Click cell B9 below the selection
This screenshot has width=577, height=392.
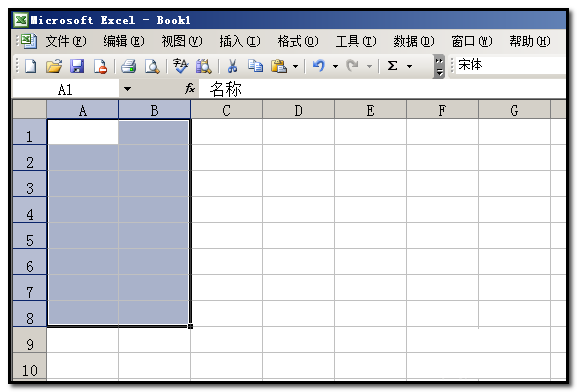pos(155,340)
